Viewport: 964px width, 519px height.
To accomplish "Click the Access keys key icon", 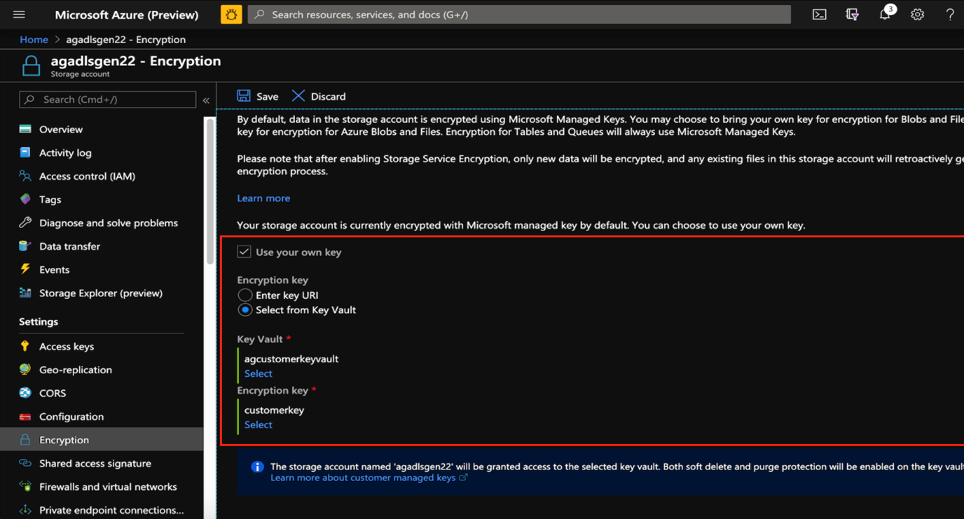I will click(25, 346).
